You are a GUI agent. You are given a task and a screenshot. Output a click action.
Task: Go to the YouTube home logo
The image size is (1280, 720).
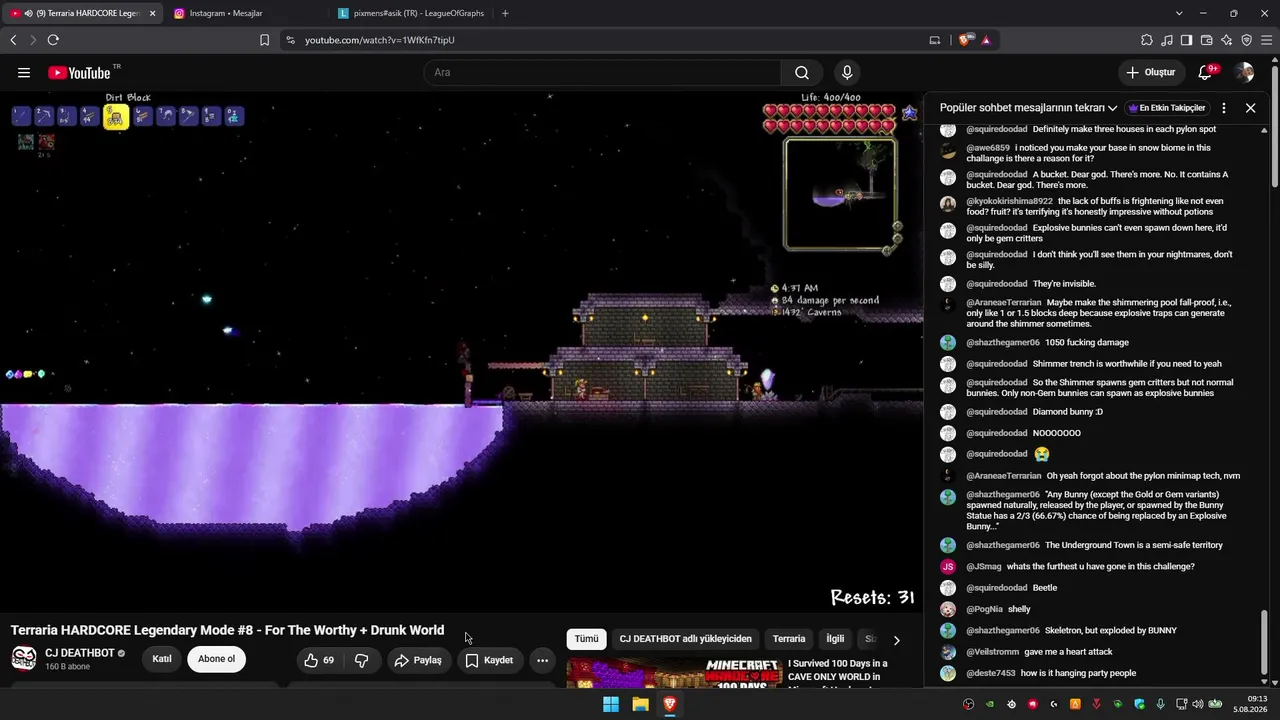click(79, 72)
